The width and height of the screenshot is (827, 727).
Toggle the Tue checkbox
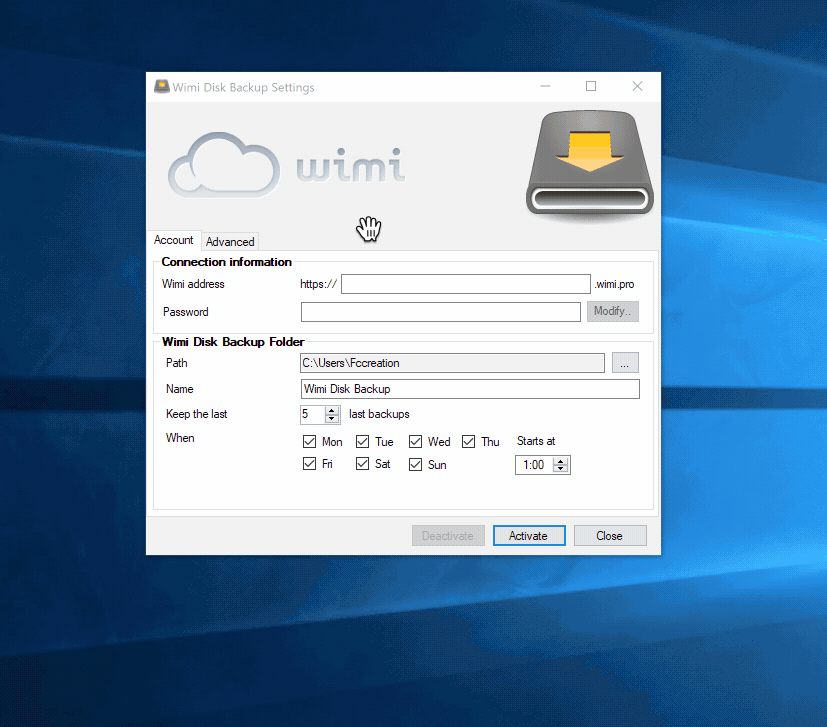(363, 441)
